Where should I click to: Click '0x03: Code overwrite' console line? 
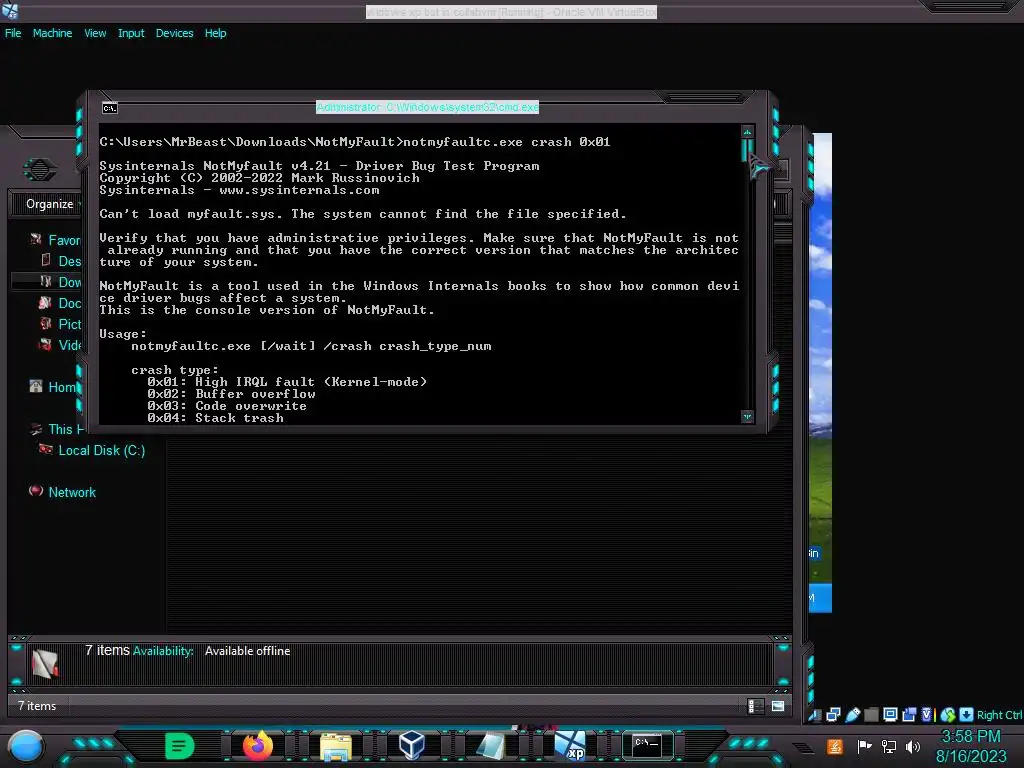[227, 406]
